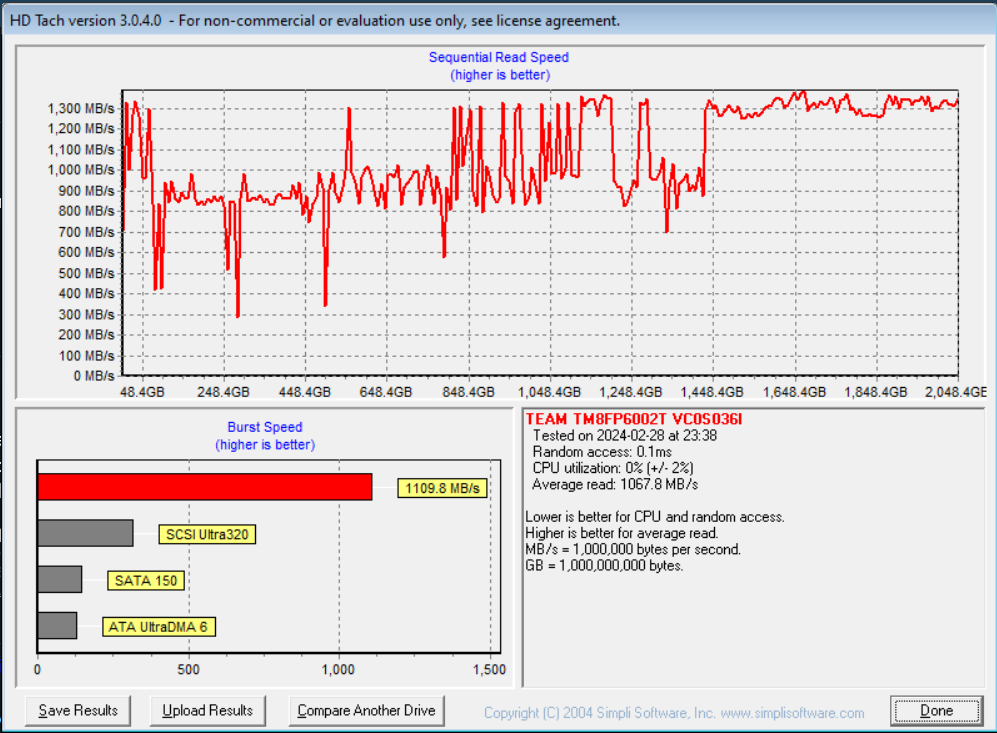Click the Save Results button
Viewport: 997px width, 733px height.
click(78, 711)
